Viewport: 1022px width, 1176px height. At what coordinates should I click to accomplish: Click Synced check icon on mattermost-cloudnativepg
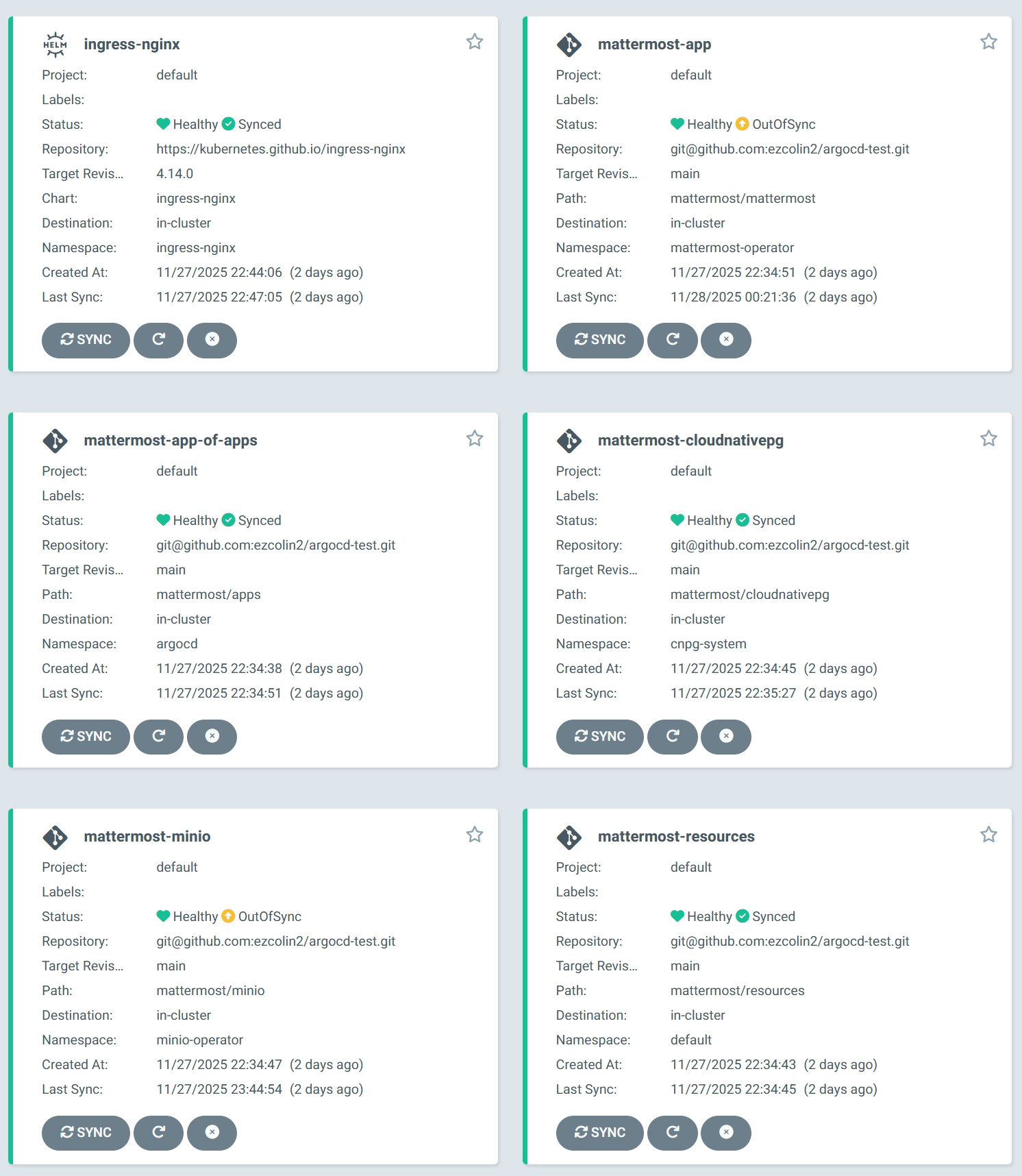coord(743,520)
